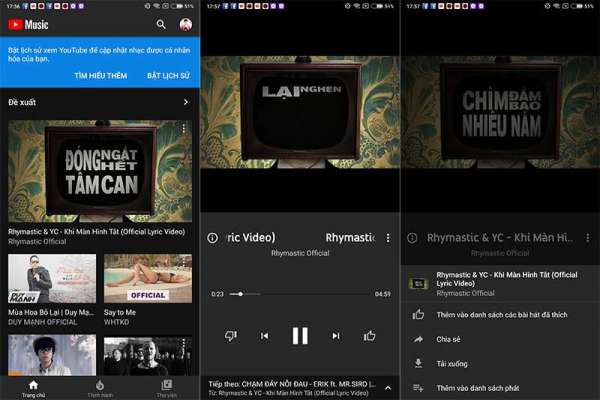Open the Say to Me video thumbnail

tap(148, 277)
